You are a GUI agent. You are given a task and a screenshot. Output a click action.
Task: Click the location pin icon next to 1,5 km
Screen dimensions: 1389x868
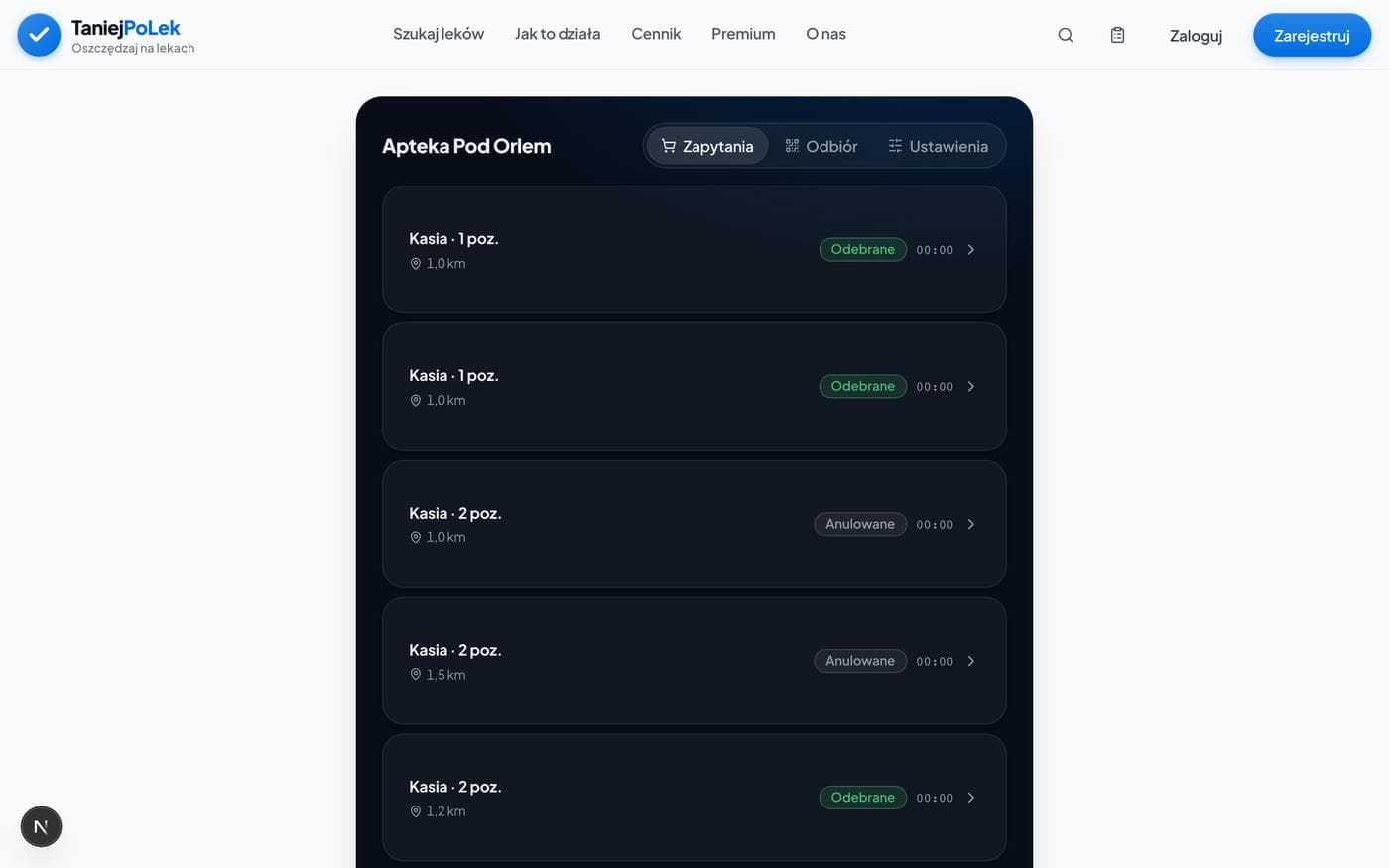pos(416,674)
